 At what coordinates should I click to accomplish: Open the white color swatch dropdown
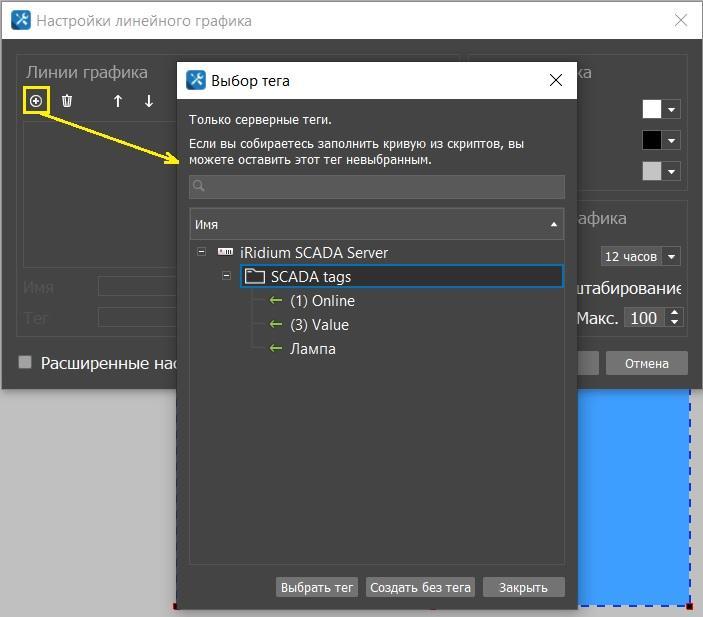coord(672,110)
